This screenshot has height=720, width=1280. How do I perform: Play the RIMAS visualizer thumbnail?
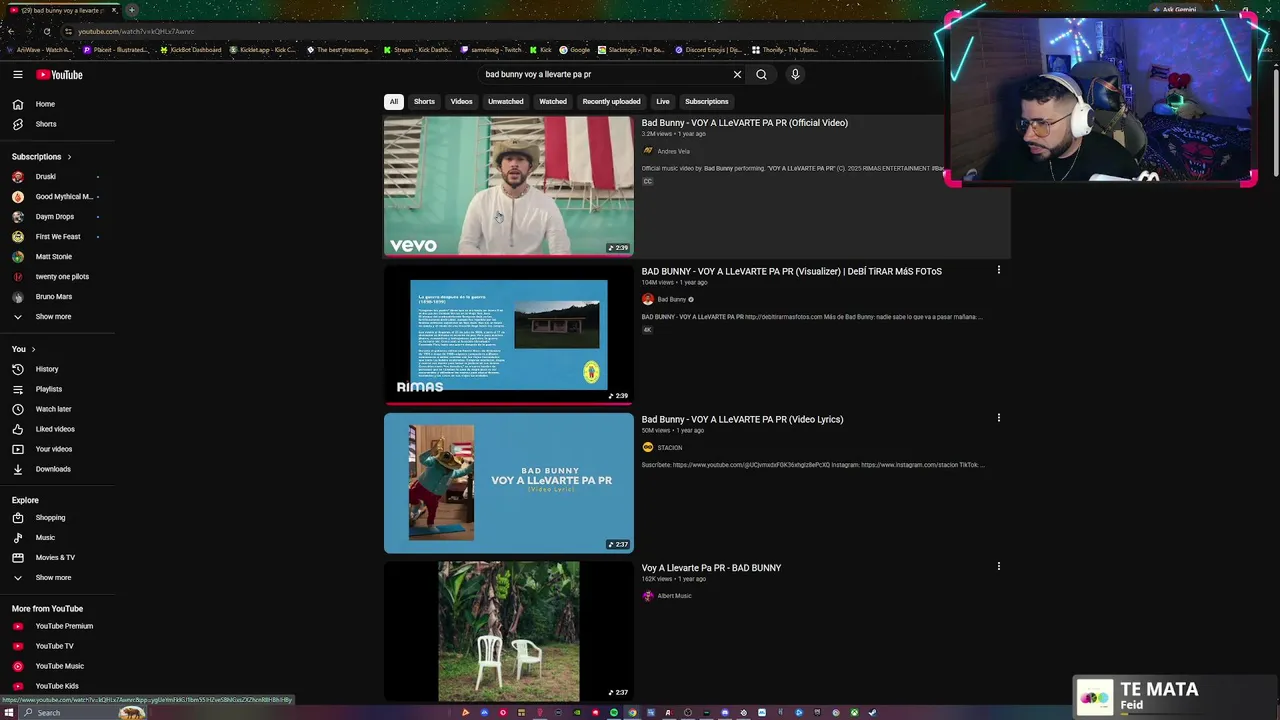click(508, 335)
